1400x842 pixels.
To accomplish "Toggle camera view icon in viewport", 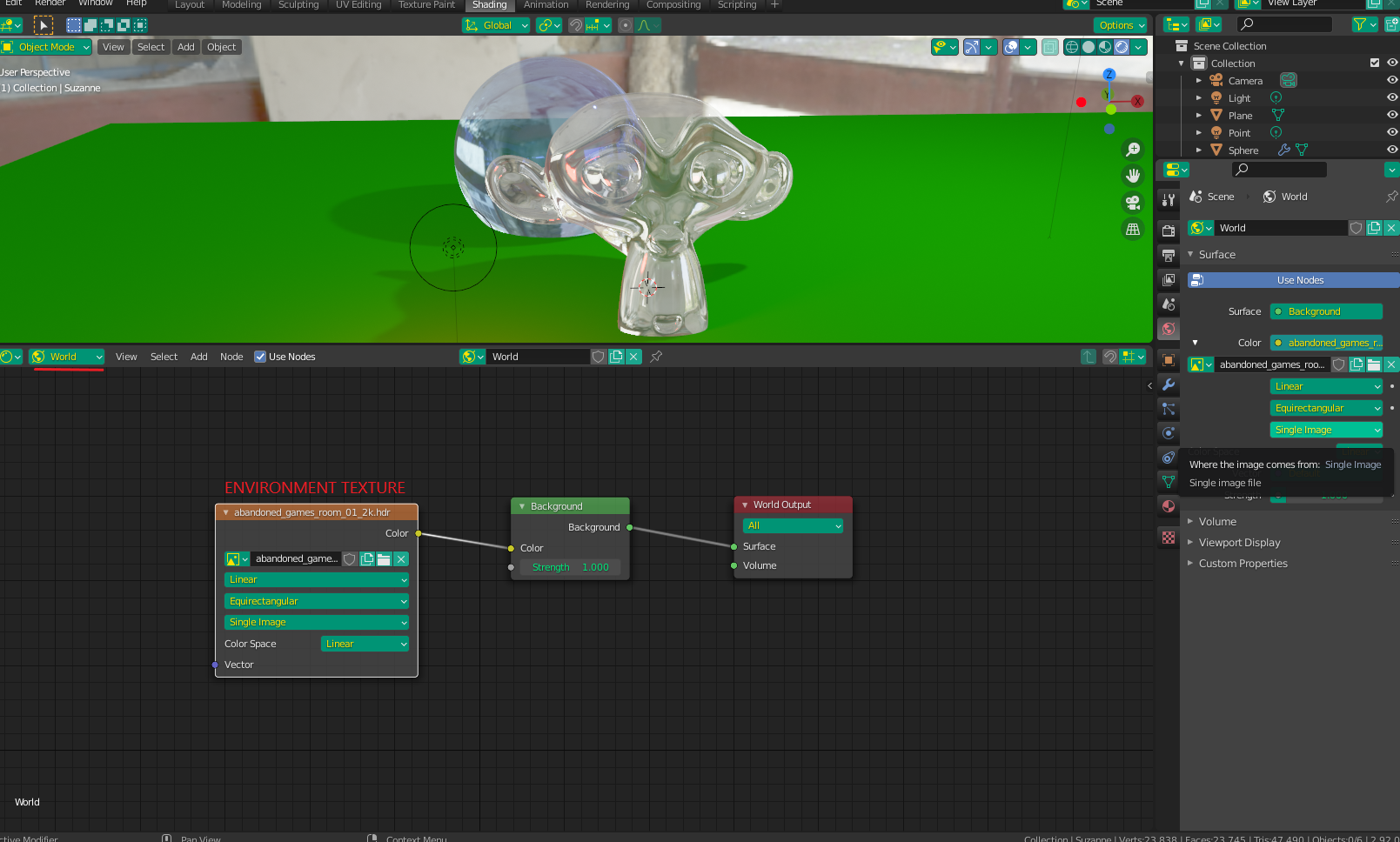I will click(1133, 203).
